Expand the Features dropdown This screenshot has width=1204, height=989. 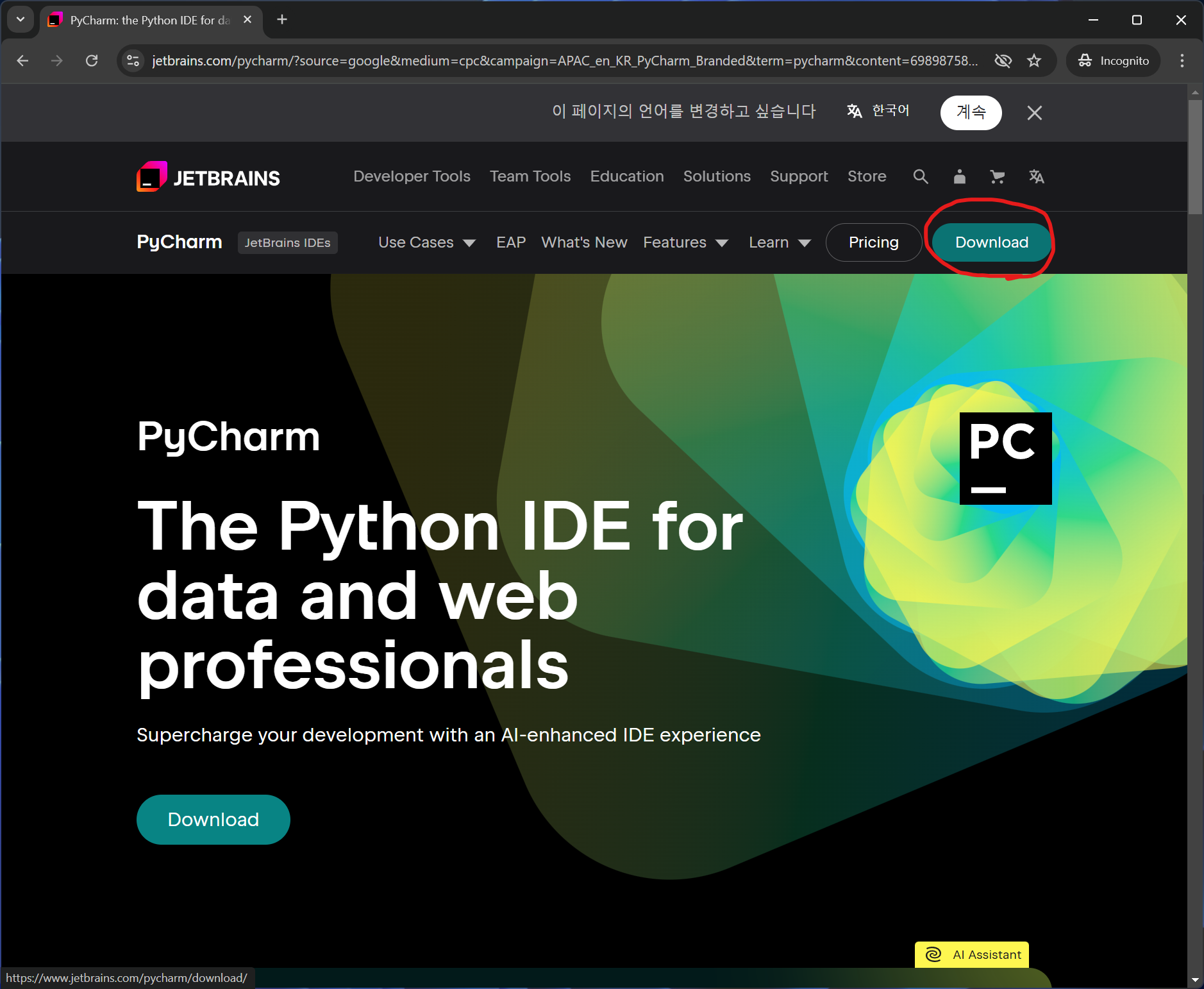pos(685,242)
